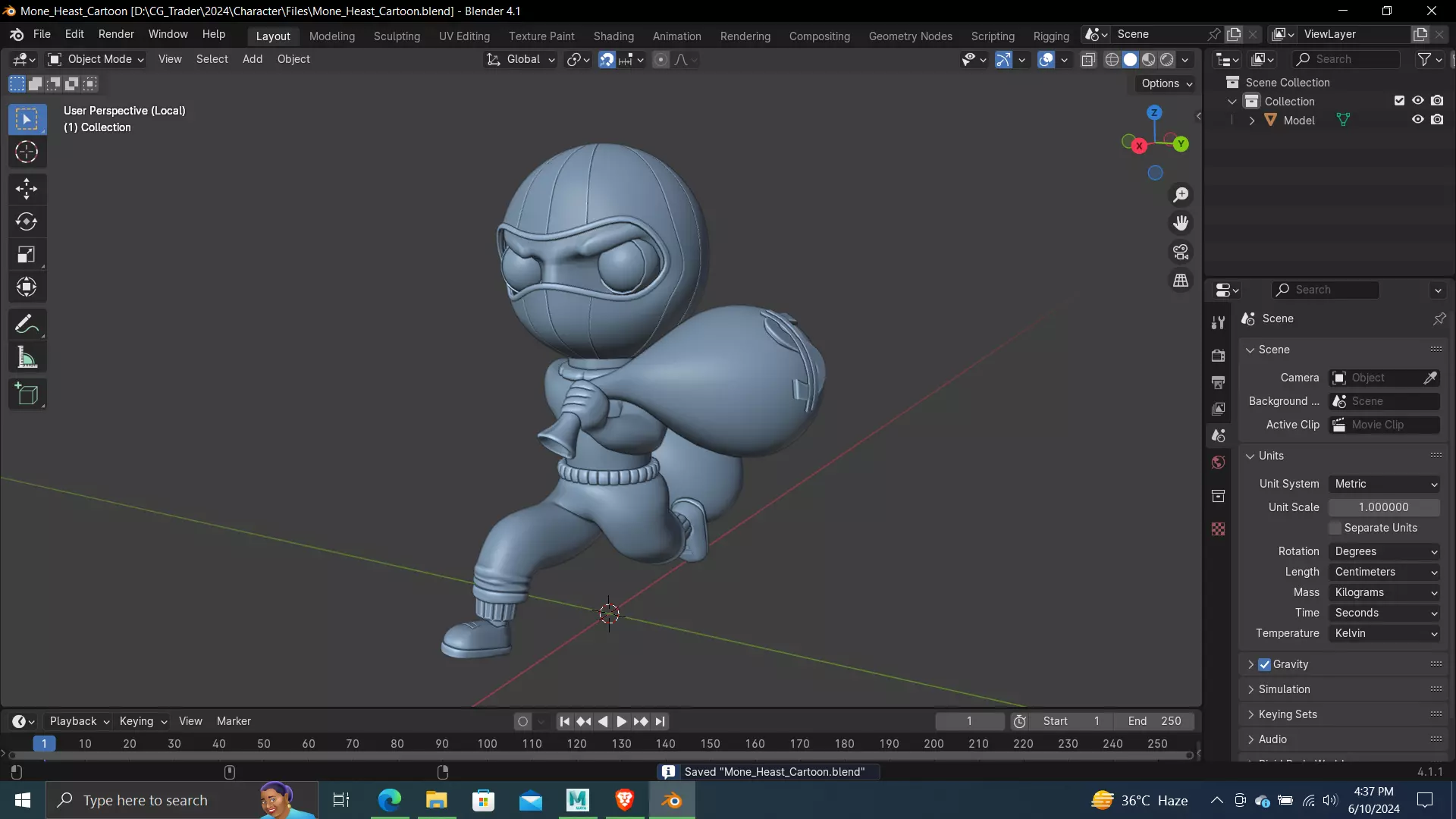Toggle camera view icon in viewport
The image size is (1456, 819).
(x=1181, y=252)
